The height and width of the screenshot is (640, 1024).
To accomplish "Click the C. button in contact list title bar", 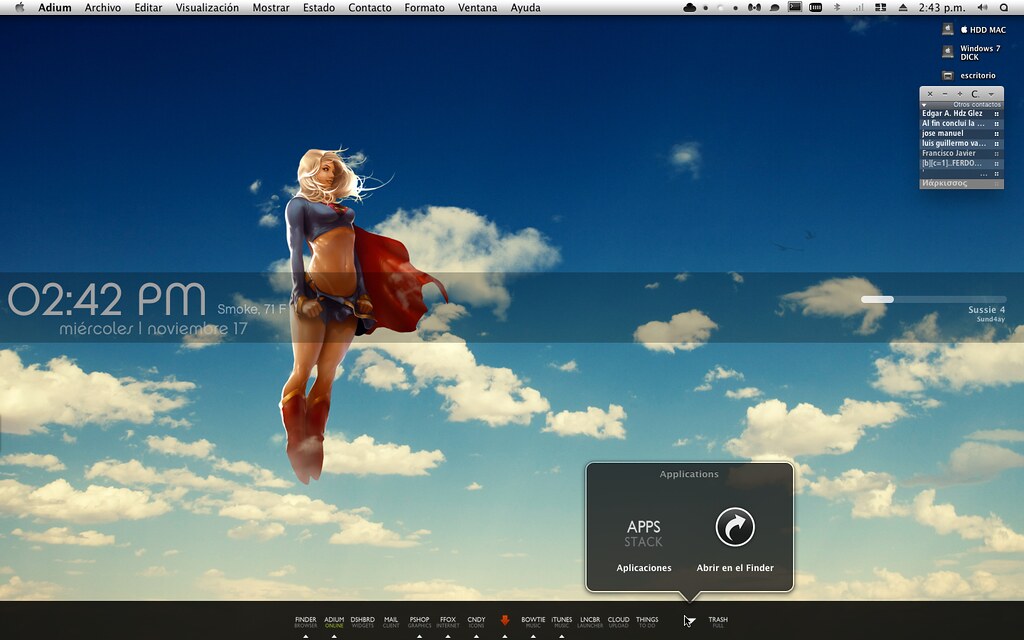I will [x=975, y=94].
